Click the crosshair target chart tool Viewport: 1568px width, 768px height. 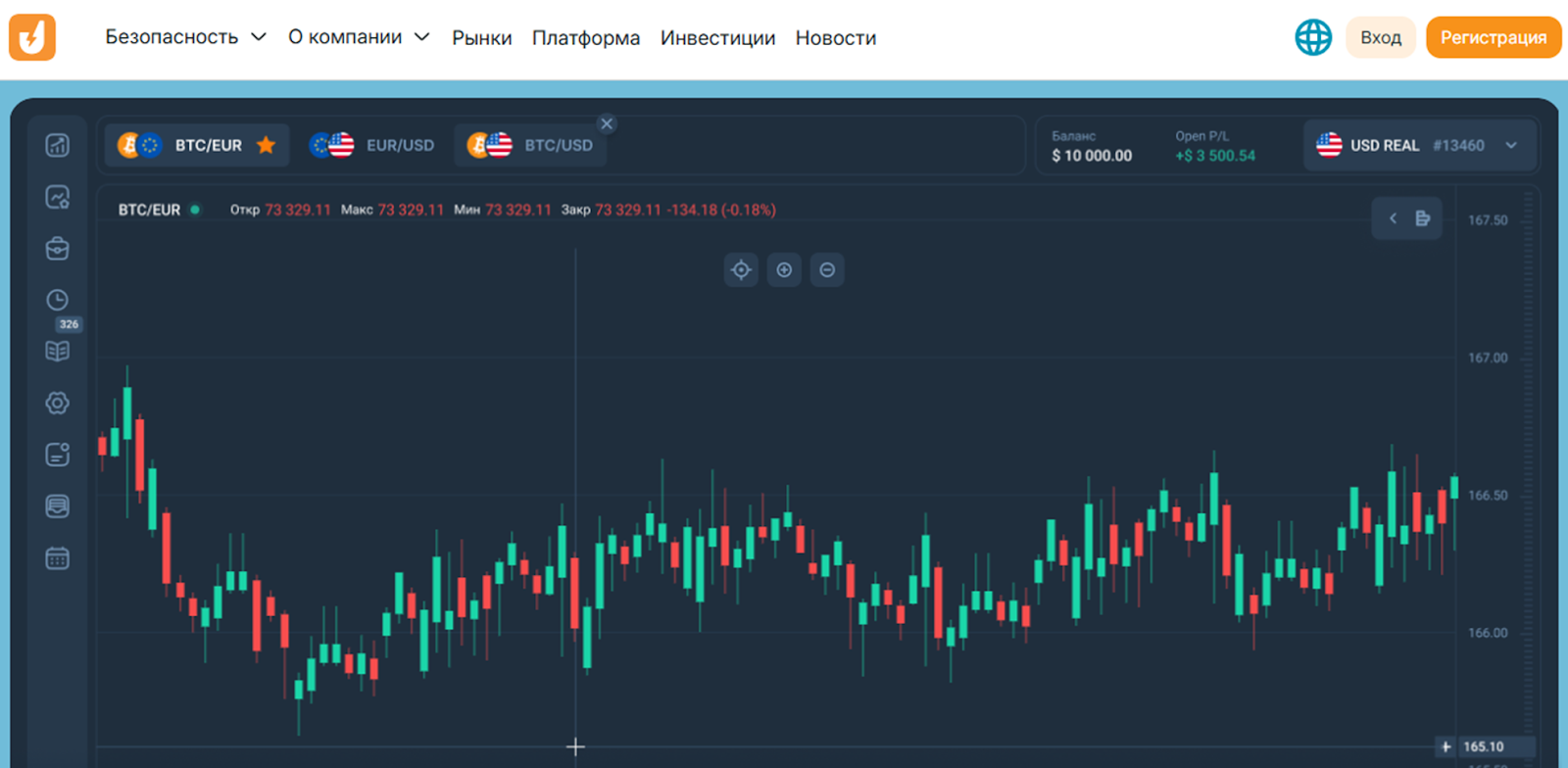pyautogui.click(x=741, y=269)
